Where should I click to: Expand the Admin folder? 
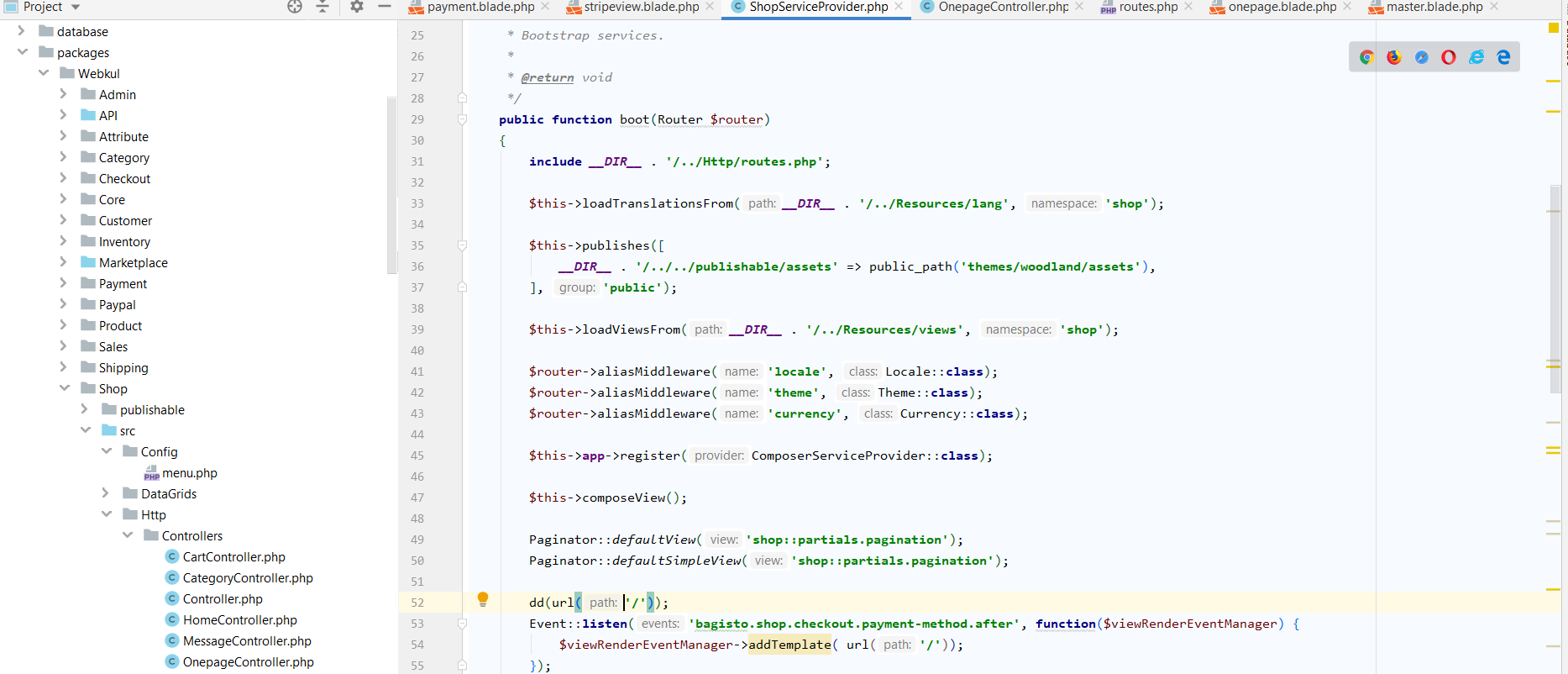(x=64, y=94)
